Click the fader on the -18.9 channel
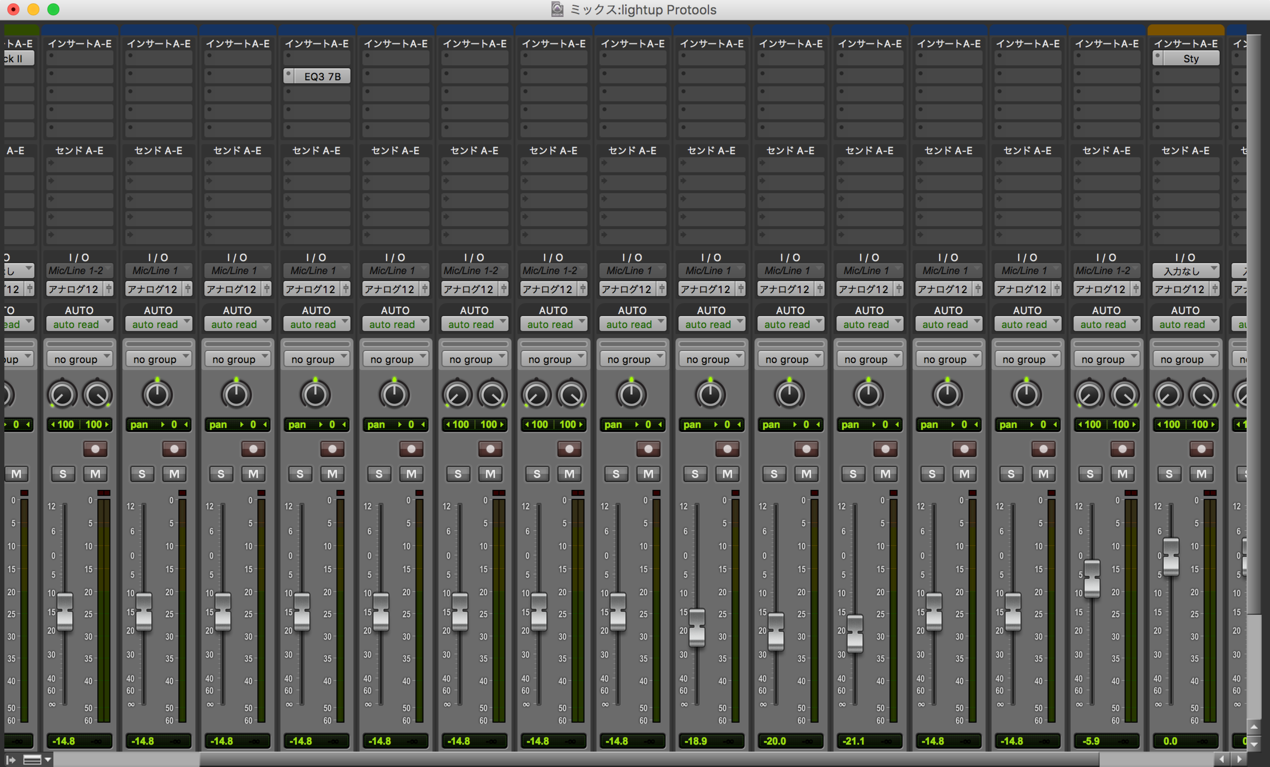The width and height of the screenshot is (1270, 767). coord(697,627)
